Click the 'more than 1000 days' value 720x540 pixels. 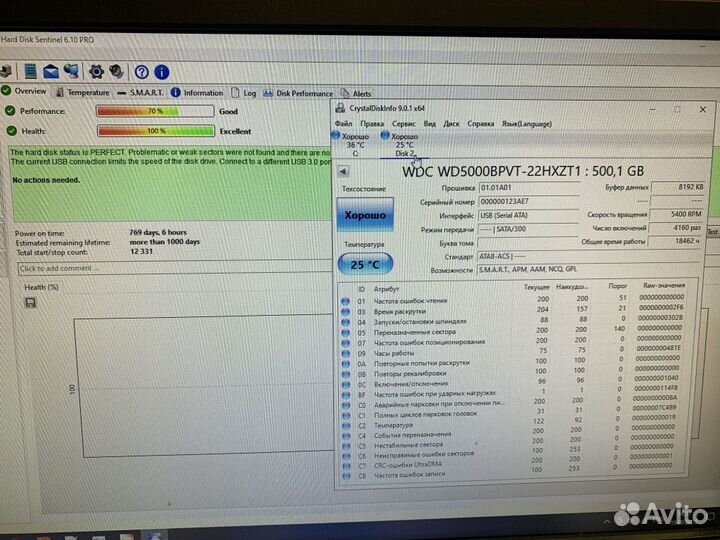(x=164, y=242)
